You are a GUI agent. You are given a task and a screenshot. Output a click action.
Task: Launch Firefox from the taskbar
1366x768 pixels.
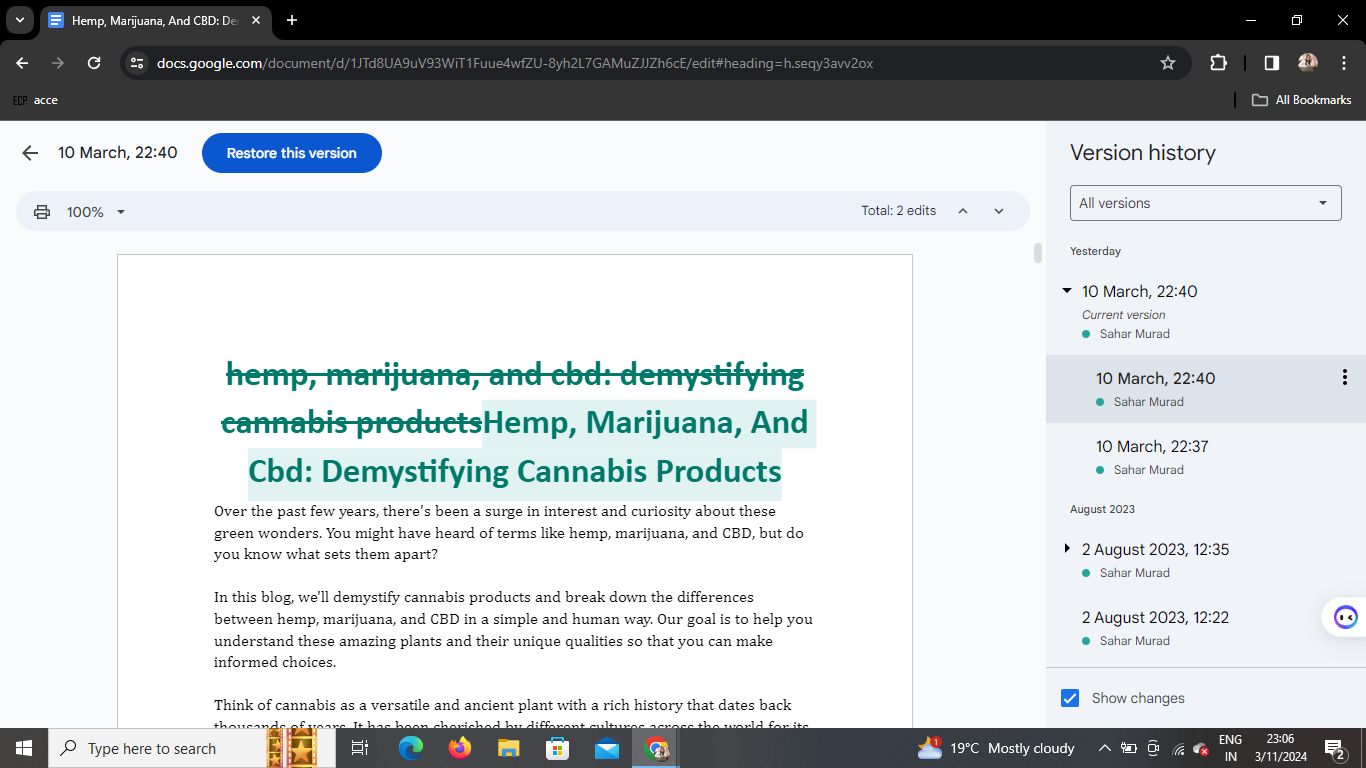pyautogui.click(x=460, y=748)
